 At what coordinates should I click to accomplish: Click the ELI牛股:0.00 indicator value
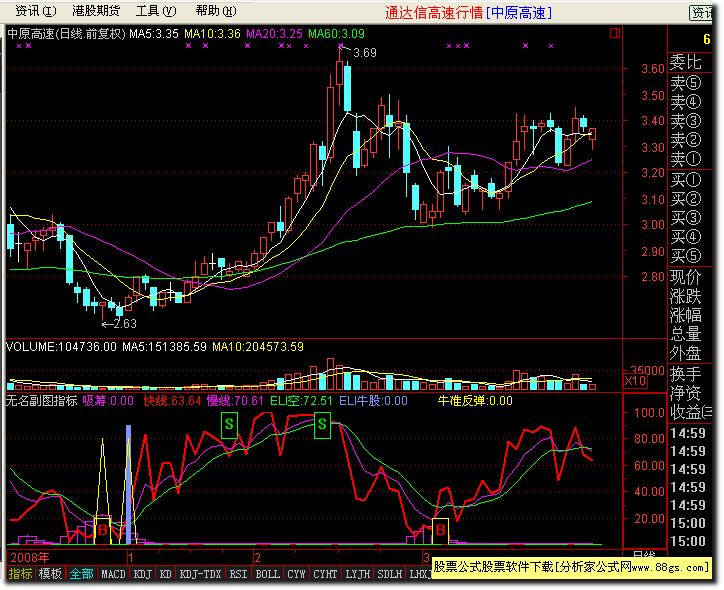click(373, 401)
